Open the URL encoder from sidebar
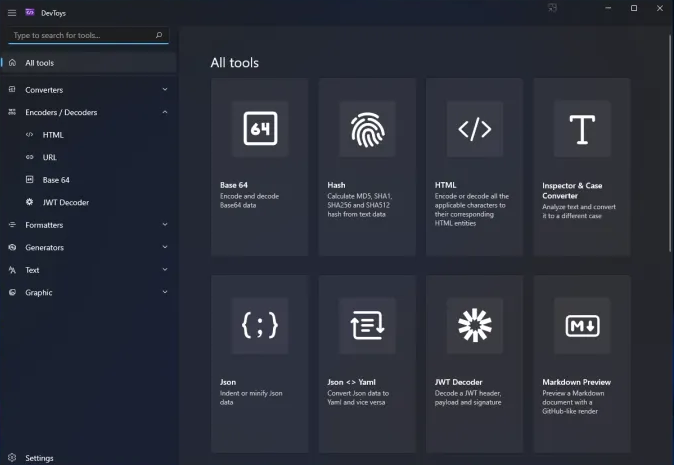This screenshot has width=674, height=465. [49, 157]
